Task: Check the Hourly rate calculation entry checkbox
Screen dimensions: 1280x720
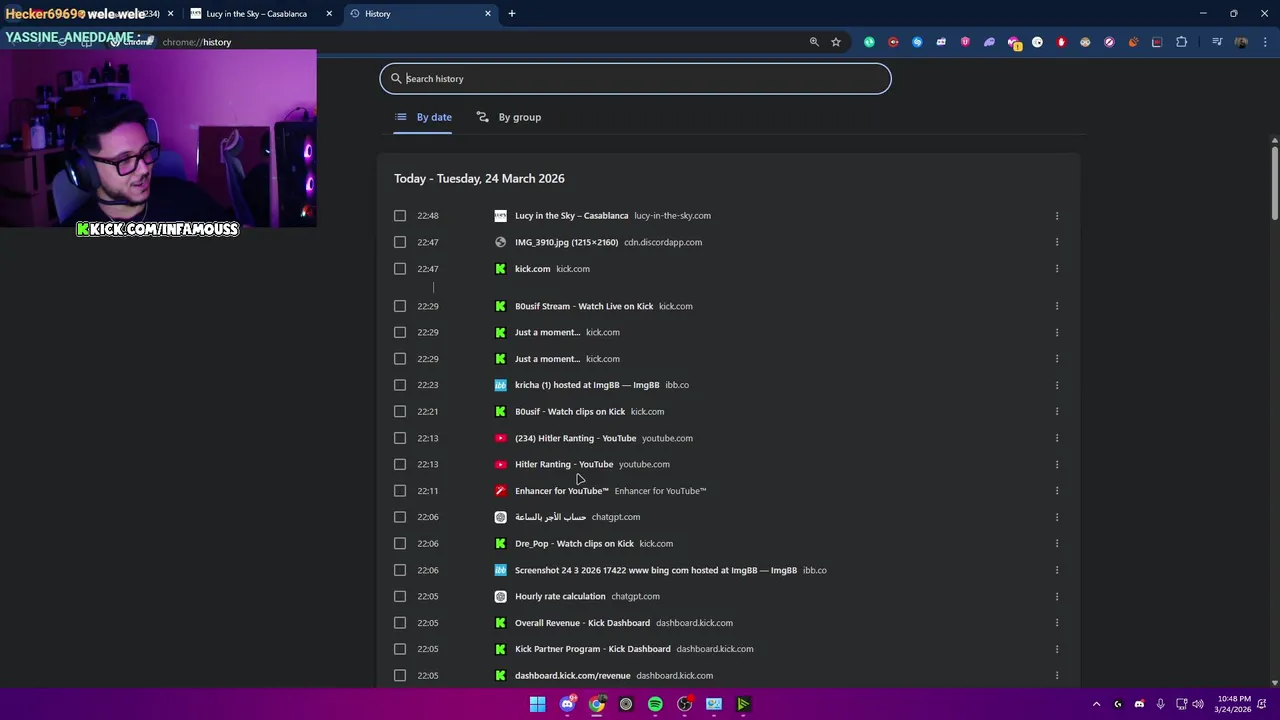Action: (x=400, y=596)
